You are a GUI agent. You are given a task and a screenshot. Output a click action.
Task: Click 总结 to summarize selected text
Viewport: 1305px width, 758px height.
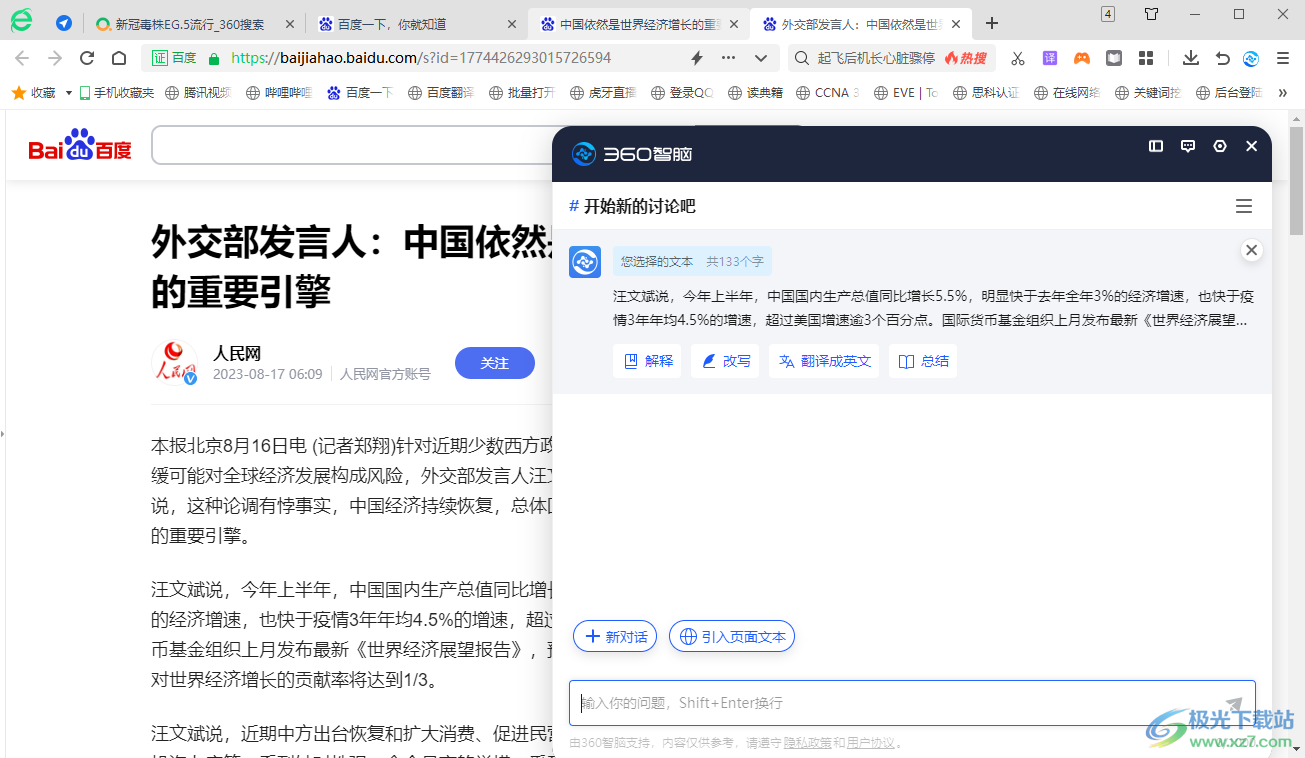tap(922, 361)
